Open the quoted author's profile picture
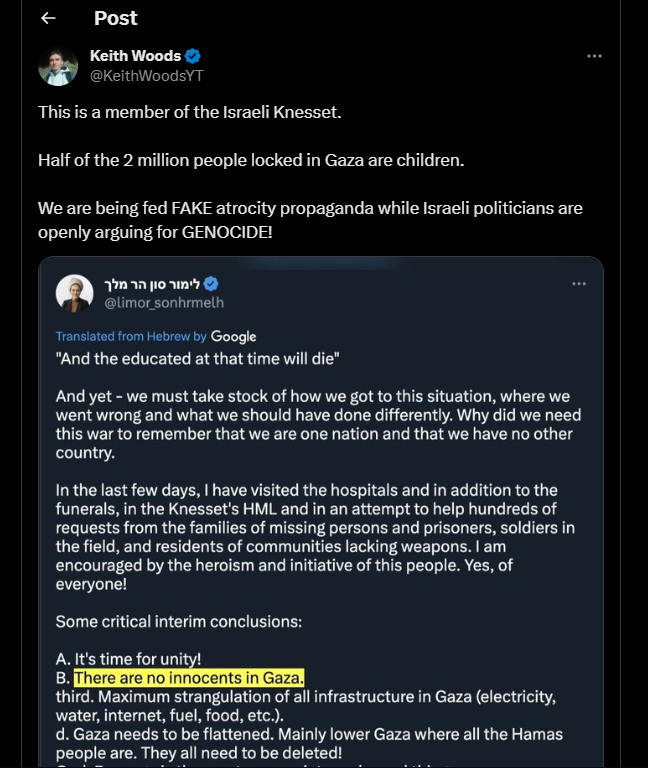The height and width of the screenshot is (768, 648). coord(74,293)
